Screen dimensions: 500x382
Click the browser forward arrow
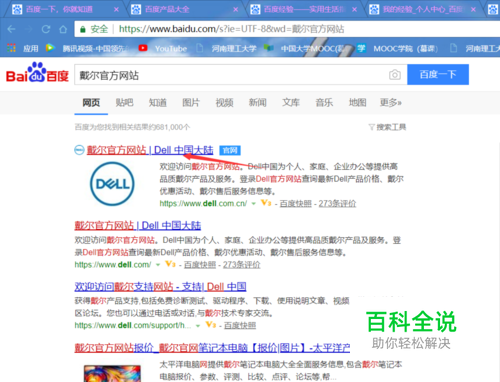click(x=29, y=29)
